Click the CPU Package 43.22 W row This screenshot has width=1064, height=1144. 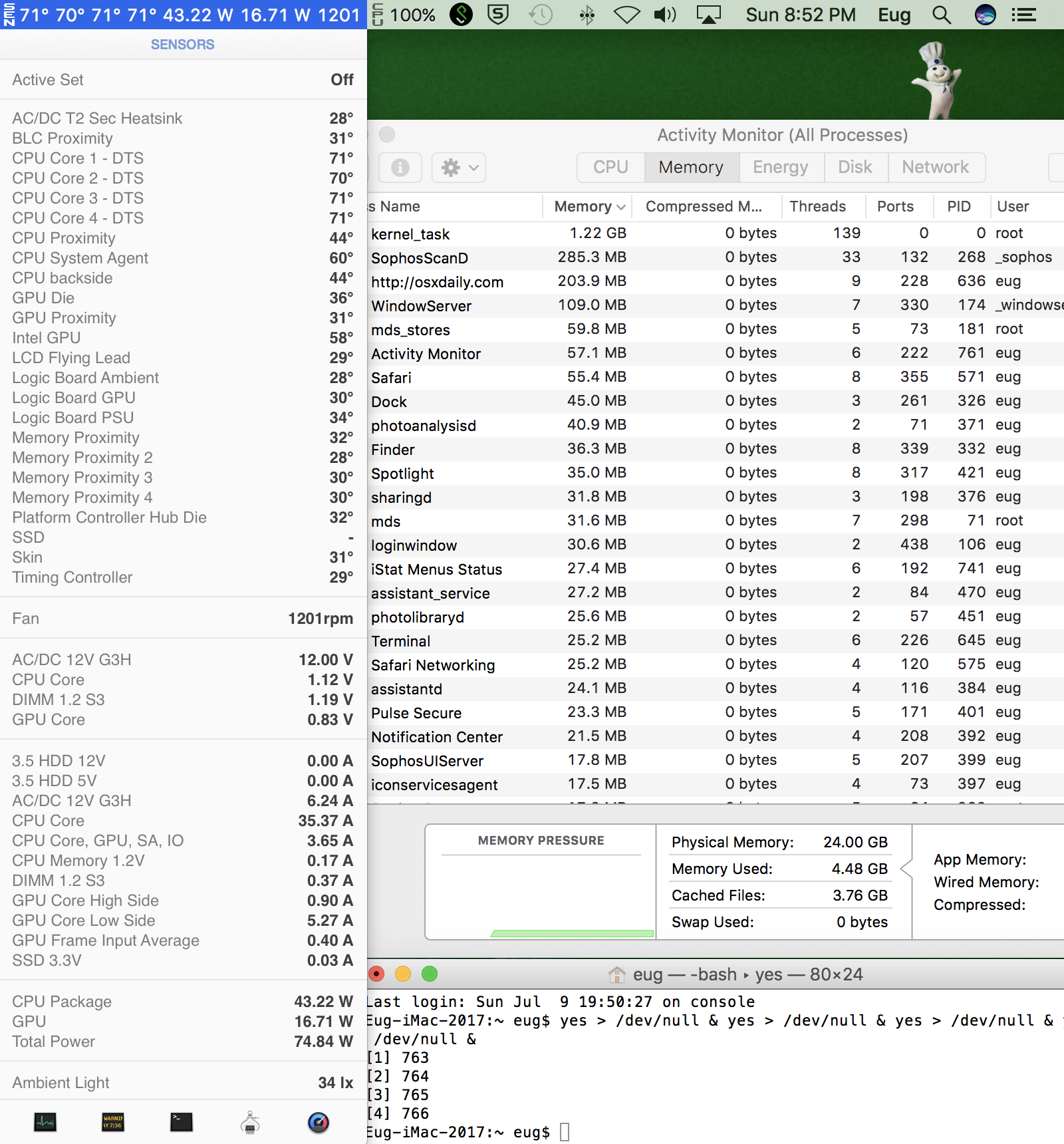coord(183,1002)
